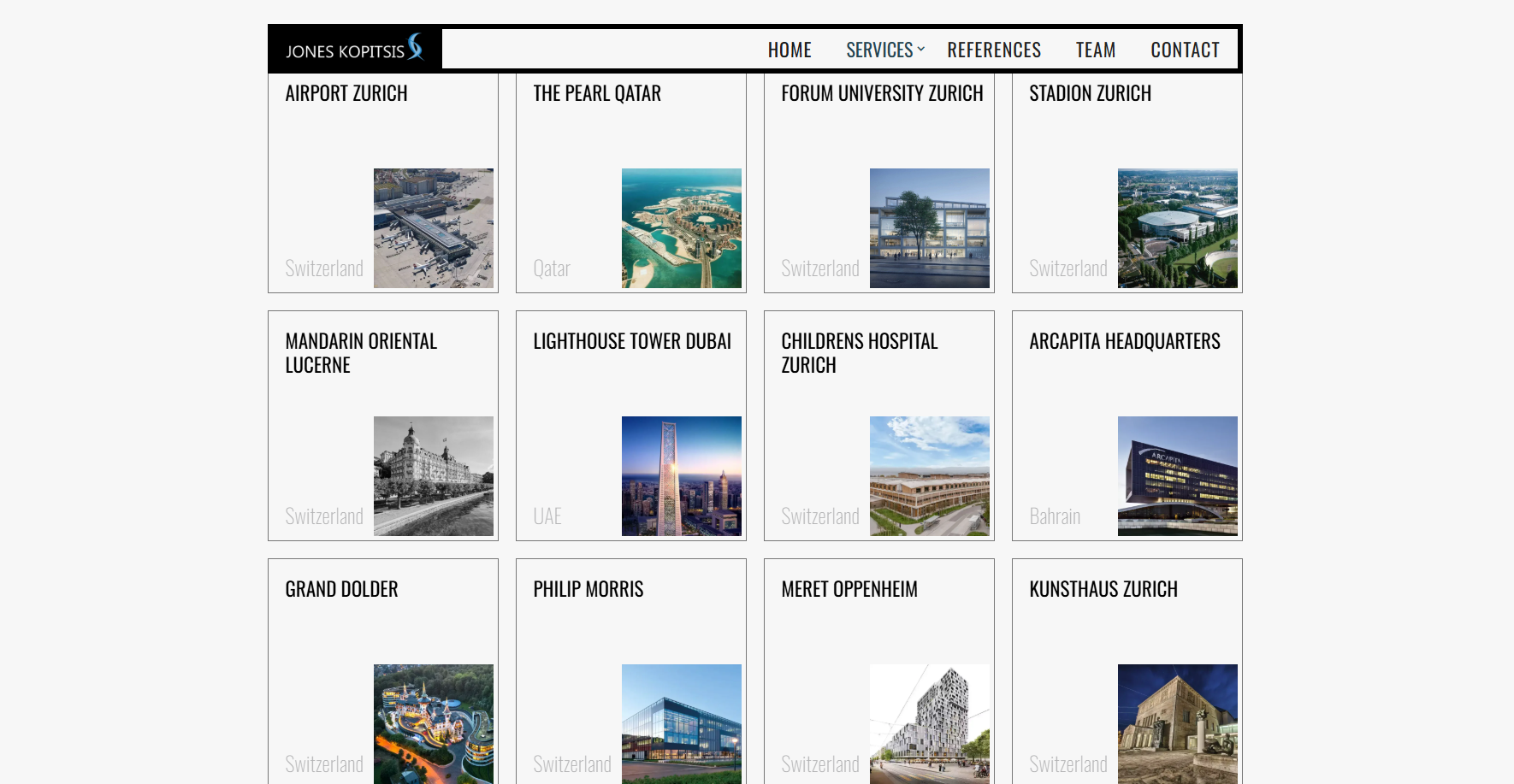This screenshot has height=784, width=1514.
Task: Click 'Switzerland' label on Kunsthaus Zurich card
Action: (x=1068, y=764)
